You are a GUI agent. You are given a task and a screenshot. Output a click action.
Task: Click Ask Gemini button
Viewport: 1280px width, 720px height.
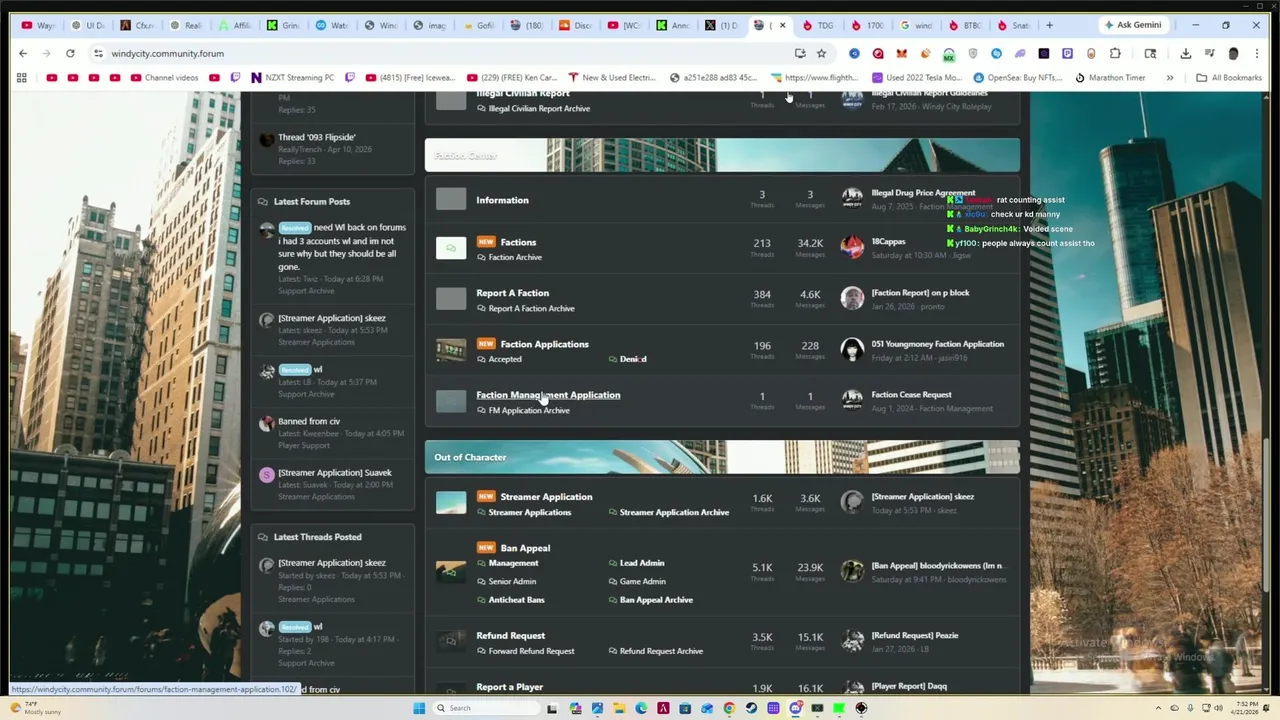coord(1133,25)
